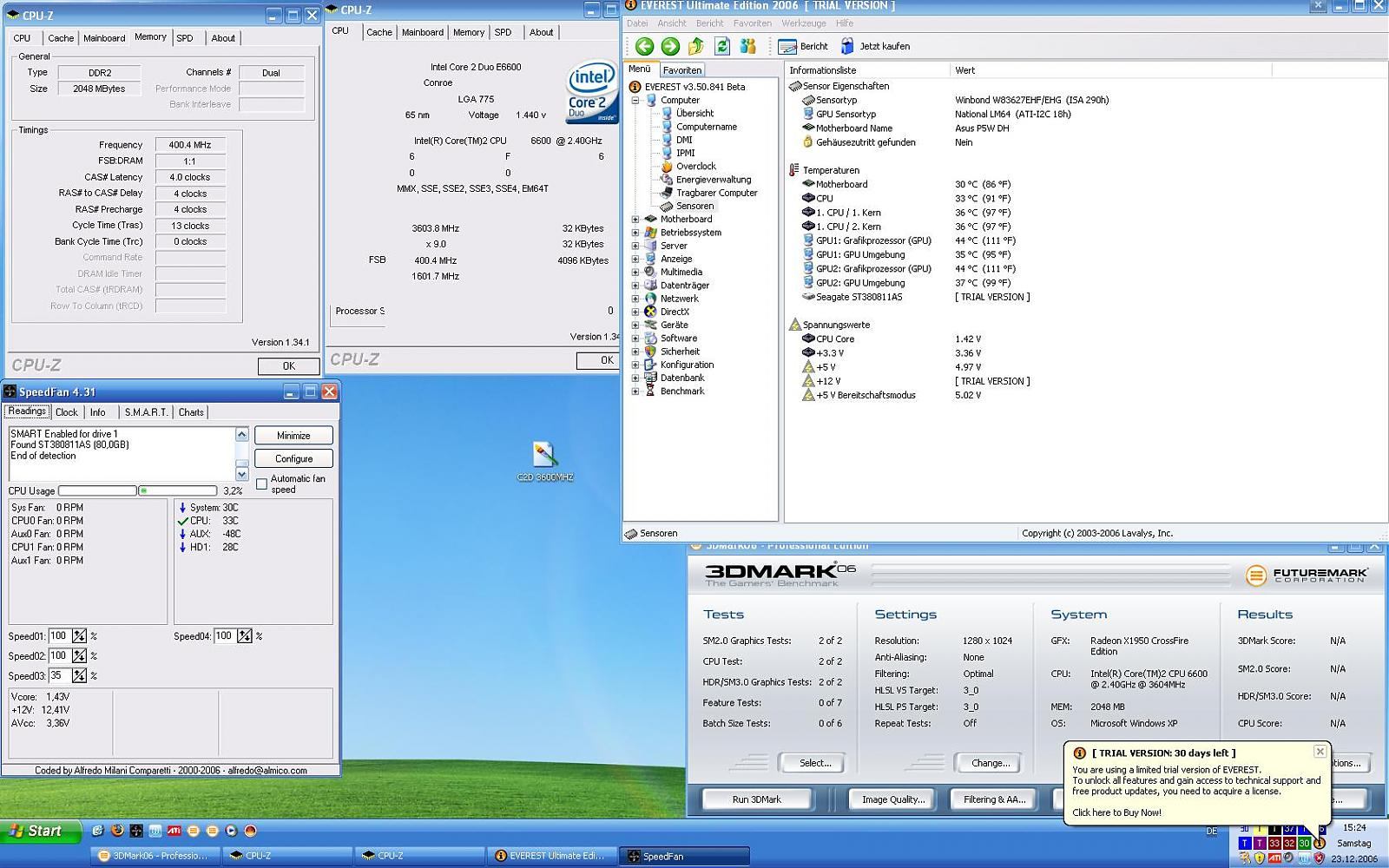Screen dimensions: 1389x868
Task: Click Futuremark Corporation logo
Action: 1307,575
